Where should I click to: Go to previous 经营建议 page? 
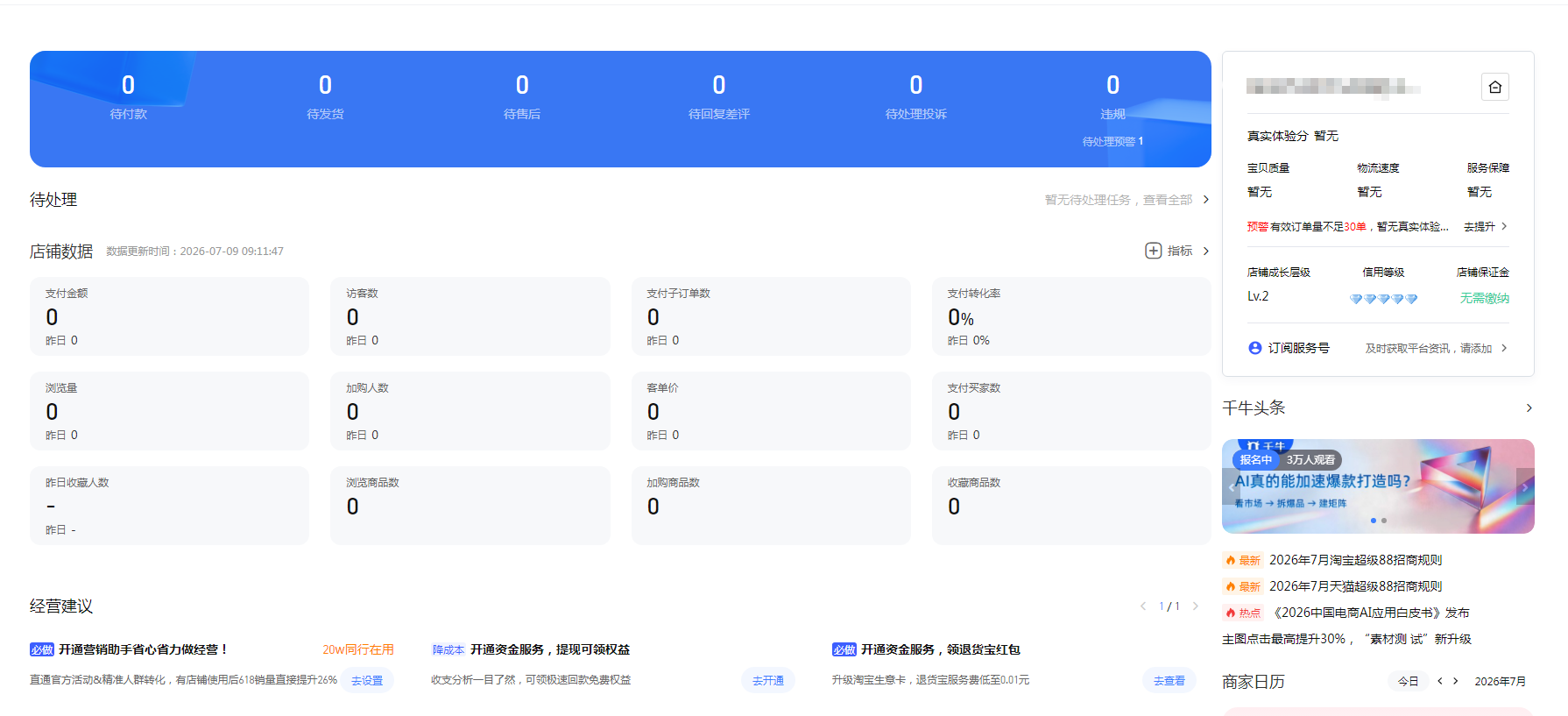click(x=1142, y=606)
